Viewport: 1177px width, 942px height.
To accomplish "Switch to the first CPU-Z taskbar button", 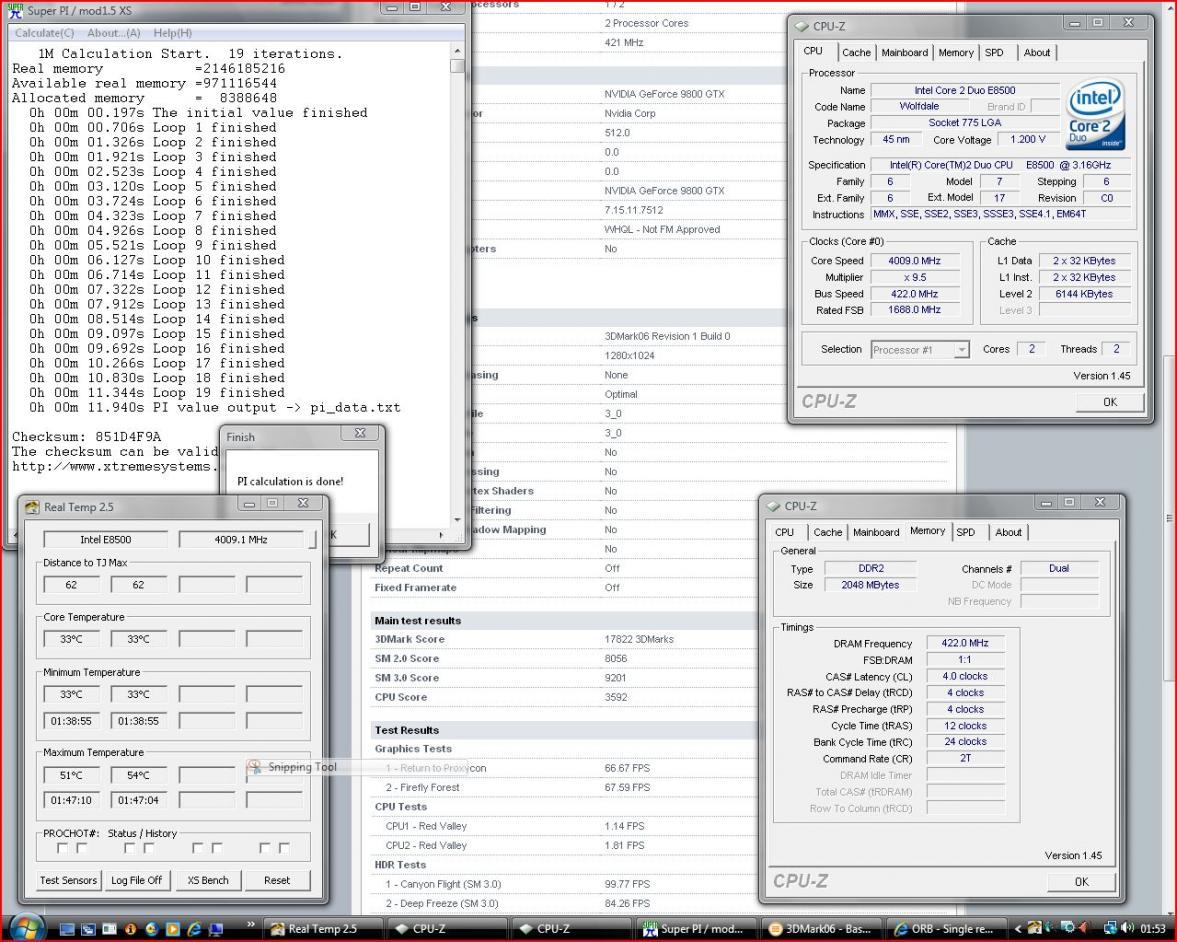I will click(x=447, y=928).
